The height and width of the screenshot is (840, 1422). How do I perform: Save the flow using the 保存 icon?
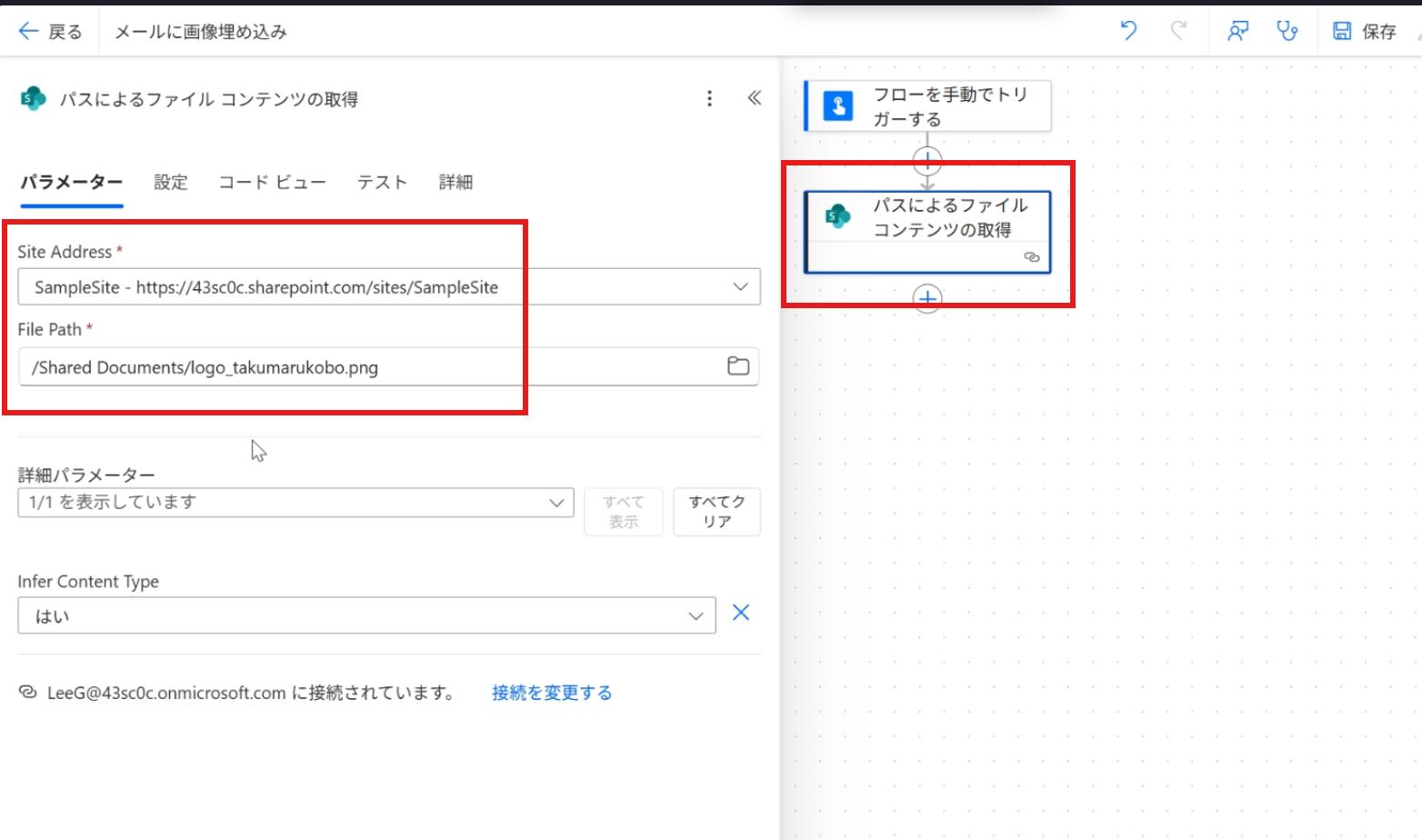(1343, 30)
